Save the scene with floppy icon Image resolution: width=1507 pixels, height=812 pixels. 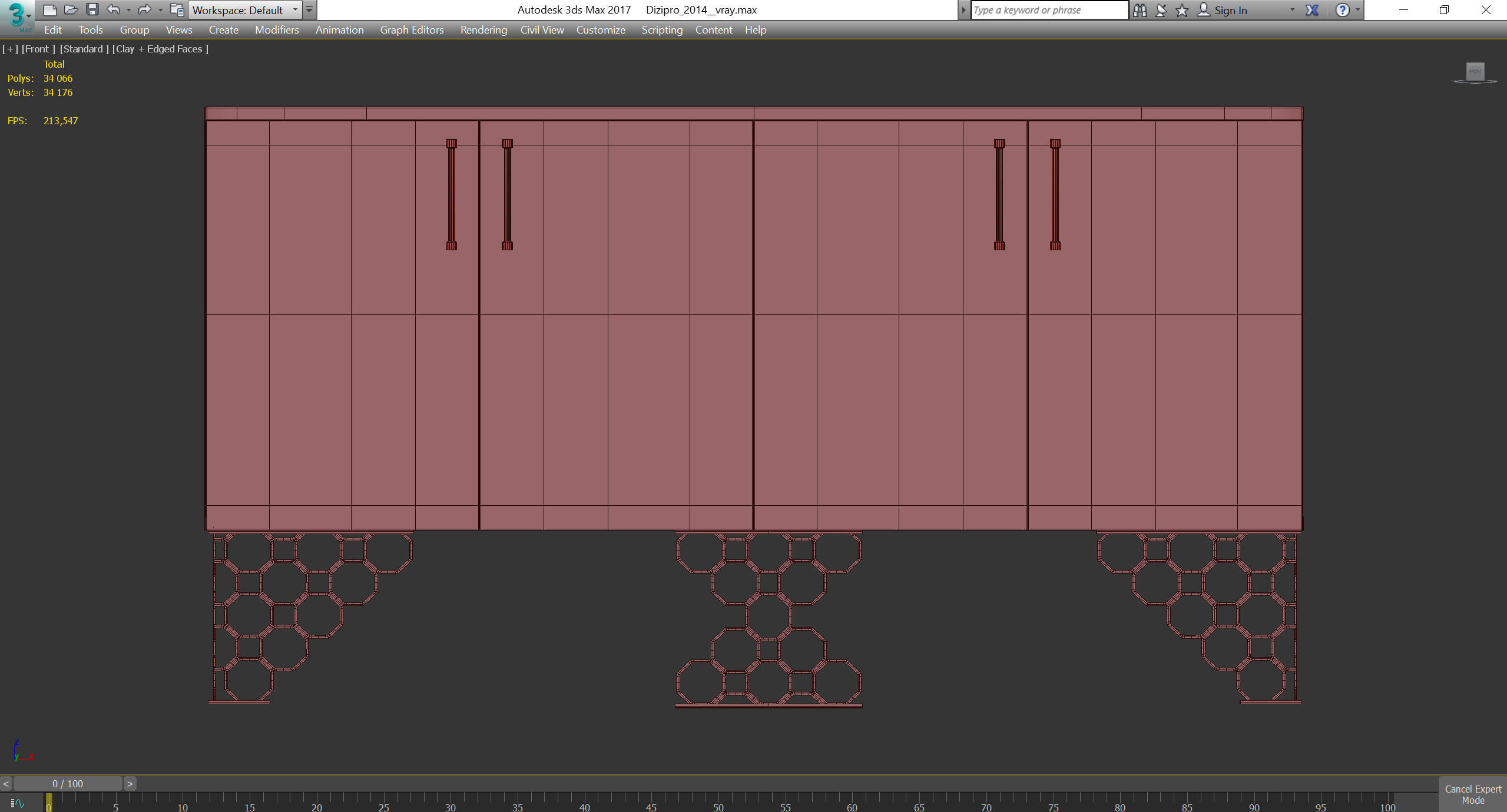tap(92, 9)
